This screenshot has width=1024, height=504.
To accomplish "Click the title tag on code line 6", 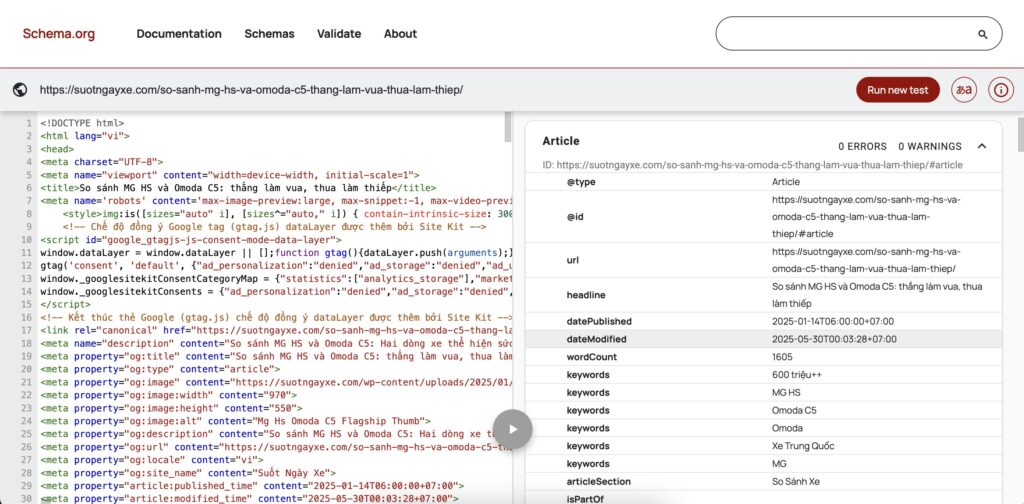I will 238,187.
